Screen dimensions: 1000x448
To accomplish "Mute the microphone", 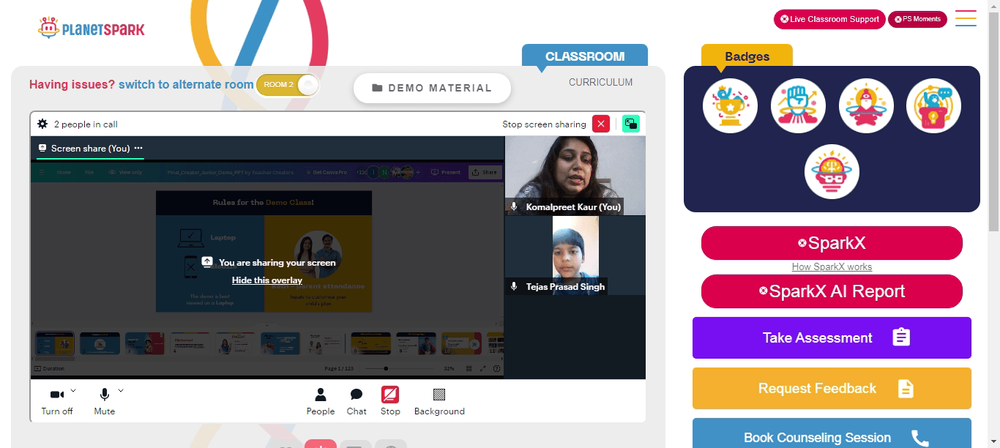I will pos(105,401).
